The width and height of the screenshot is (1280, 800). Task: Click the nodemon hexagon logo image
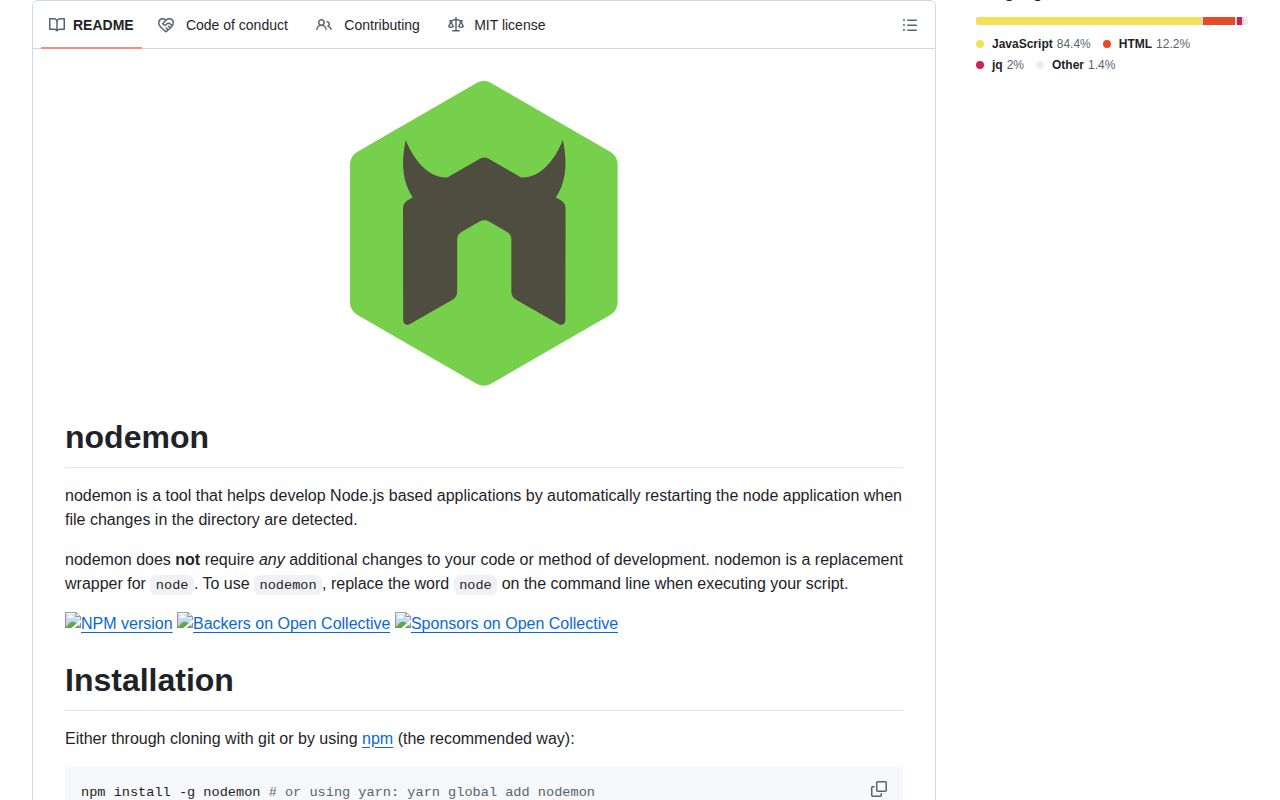tap(484, 233)
